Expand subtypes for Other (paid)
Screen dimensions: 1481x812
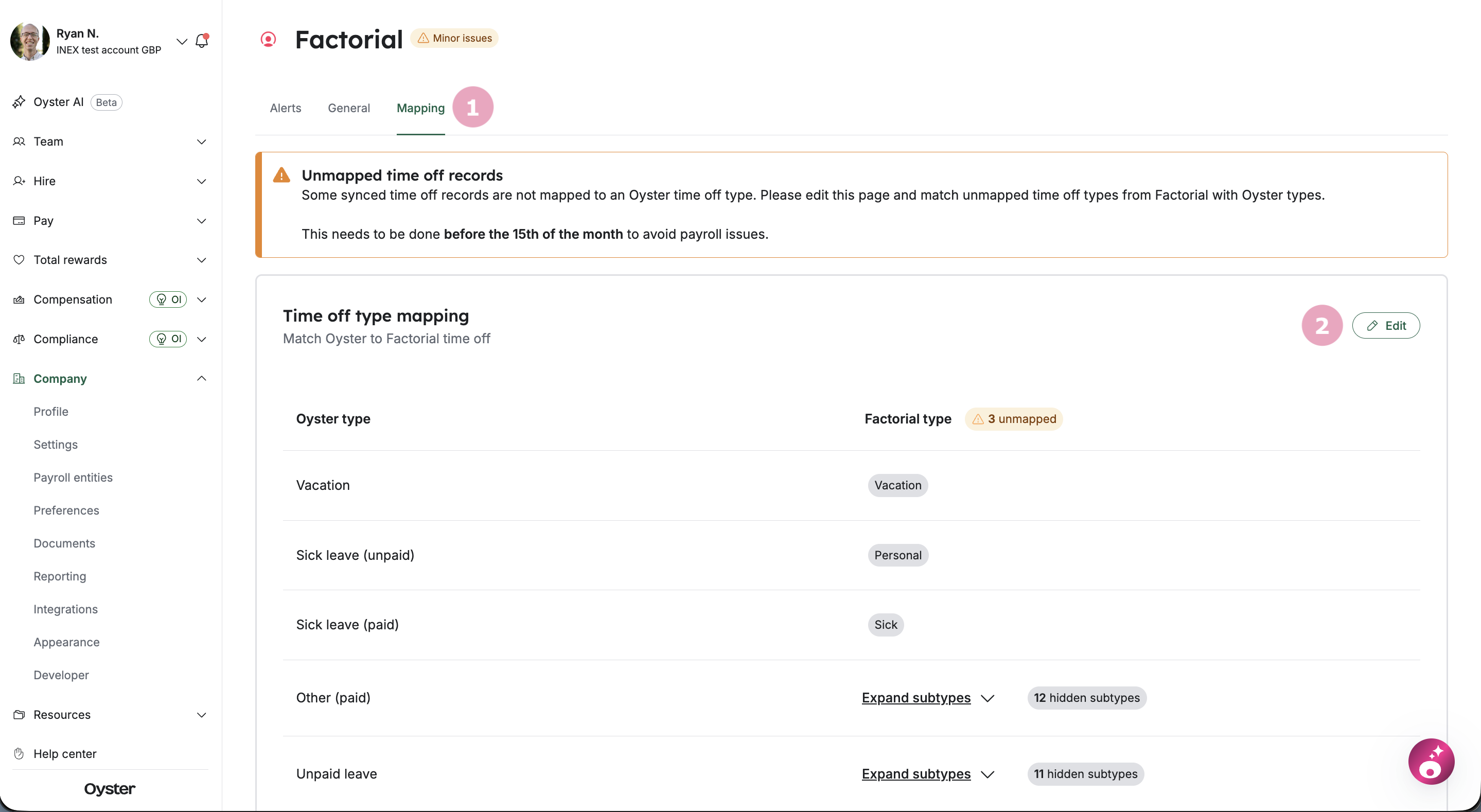[x=916, y=698]
